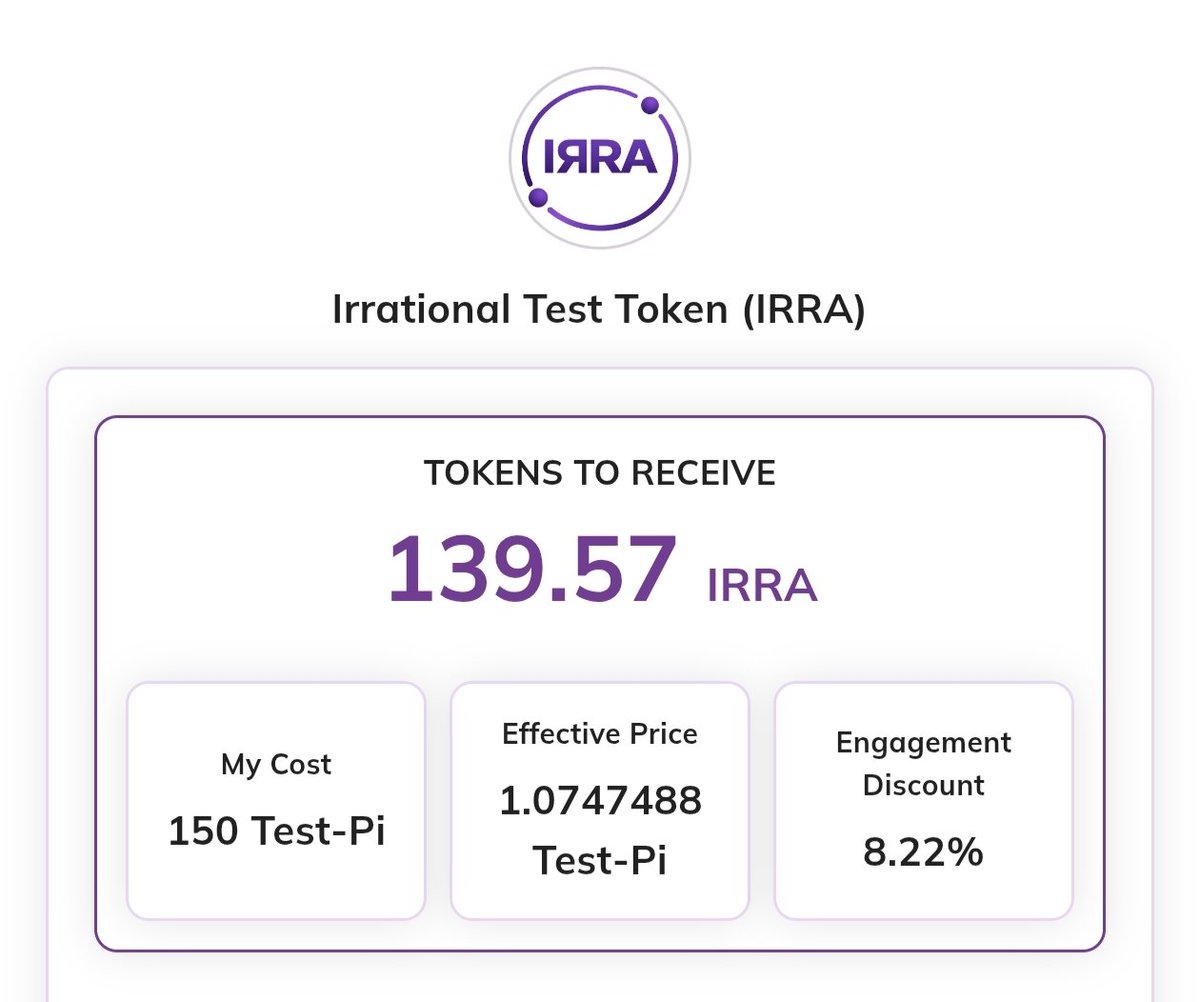Open the Effective Price card
Image resolution: width=1200 pixels, height=1002 pixels.
pyautogui.click(x=600, y=801)
